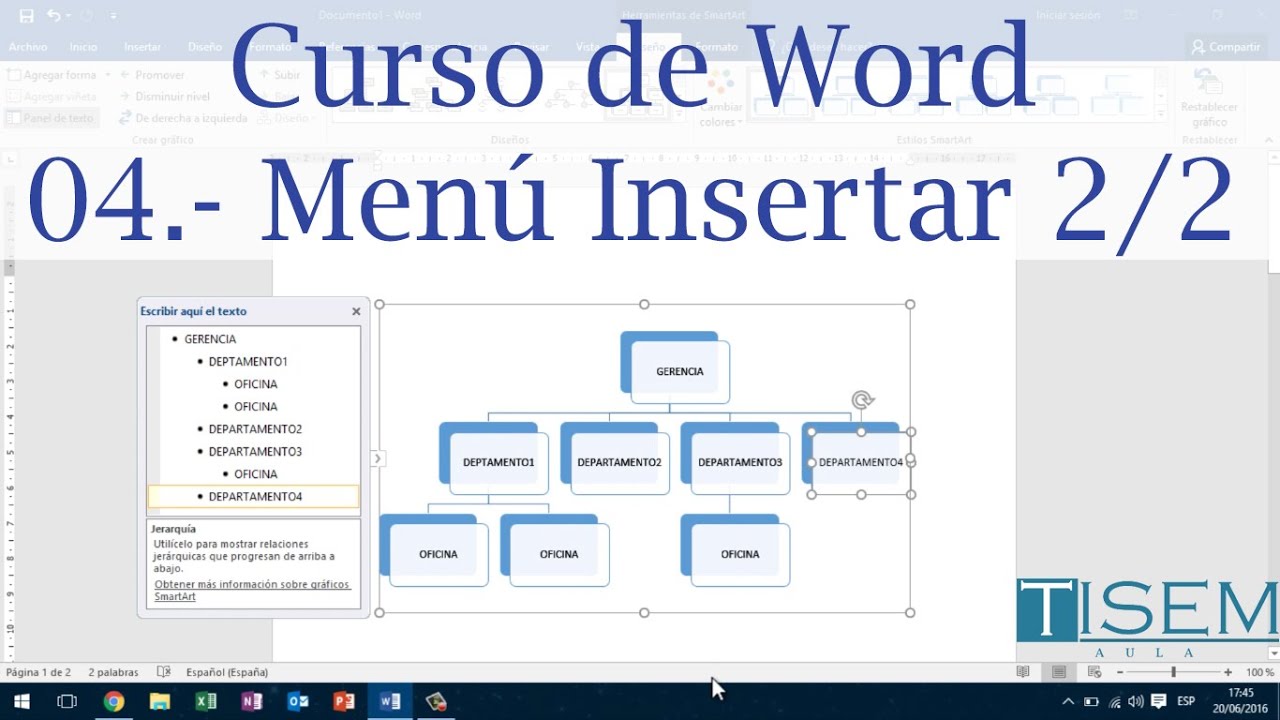Click the Word icon on the taskbar
The height and width of the screenshot is (720, 1280).
coord(390,702)
